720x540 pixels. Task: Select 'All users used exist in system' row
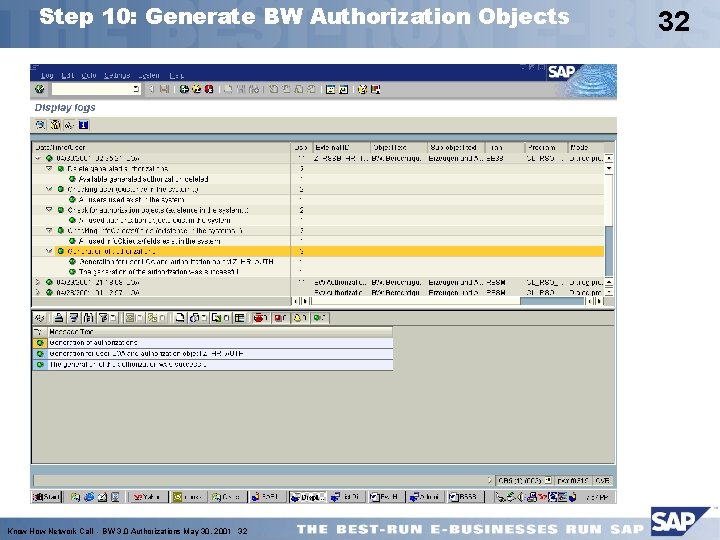131,200
